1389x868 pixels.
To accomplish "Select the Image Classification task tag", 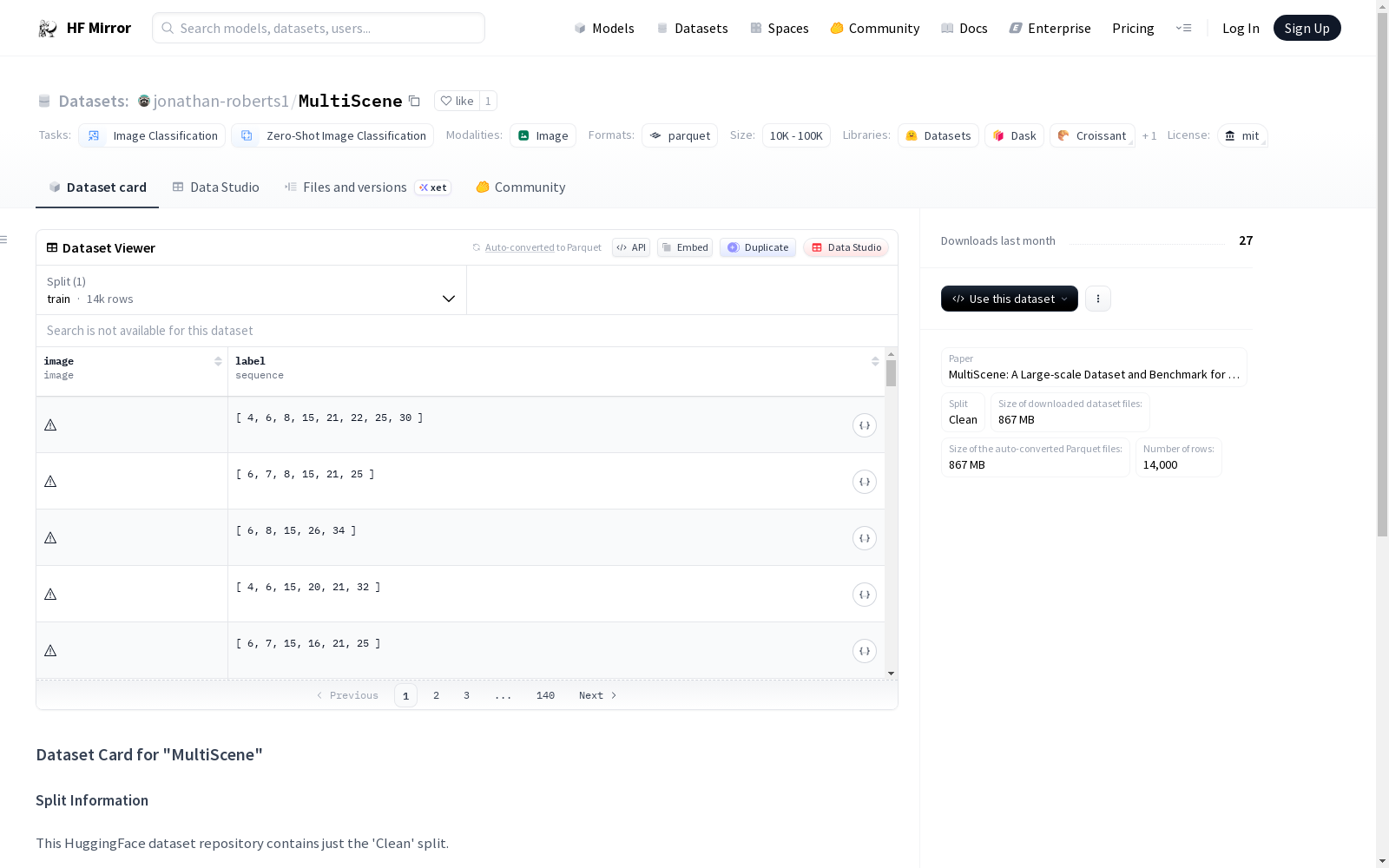I will [x=152, y=135].
